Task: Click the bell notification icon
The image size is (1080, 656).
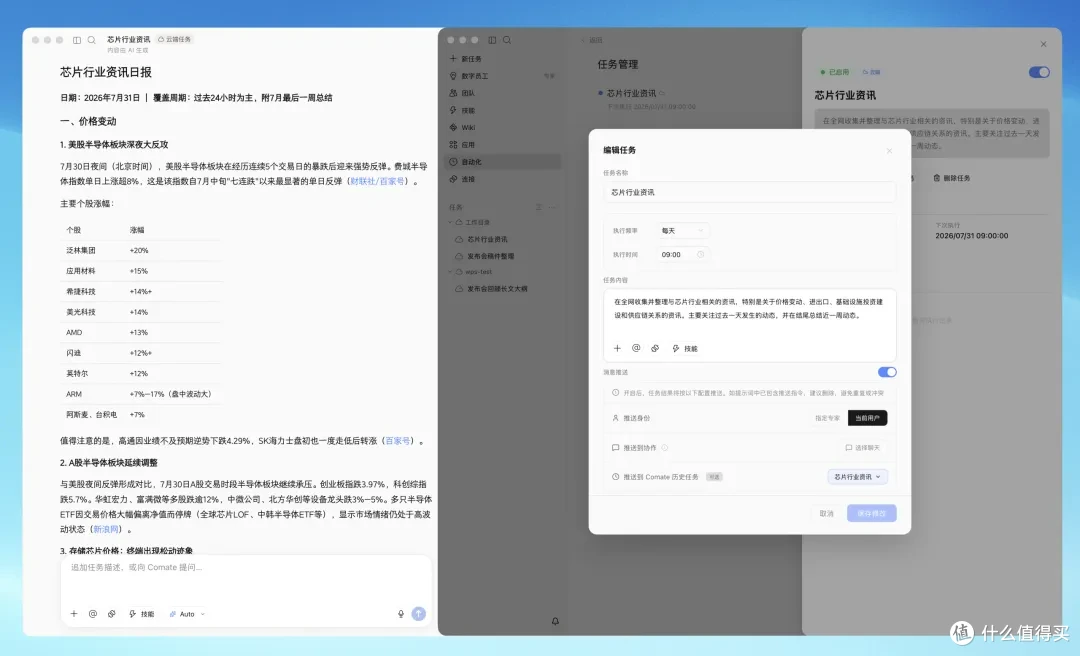Action: pos(555,621)
